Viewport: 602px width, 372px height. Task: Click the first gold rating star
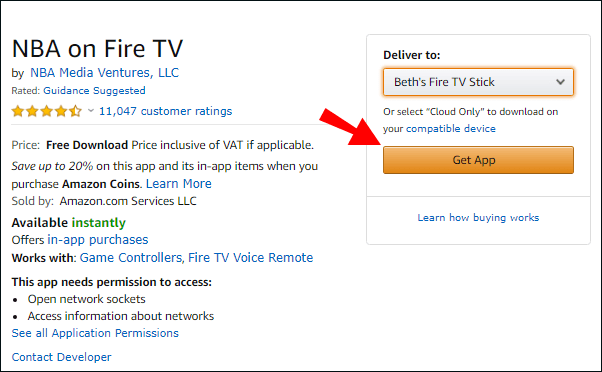(x=18, y=111)
